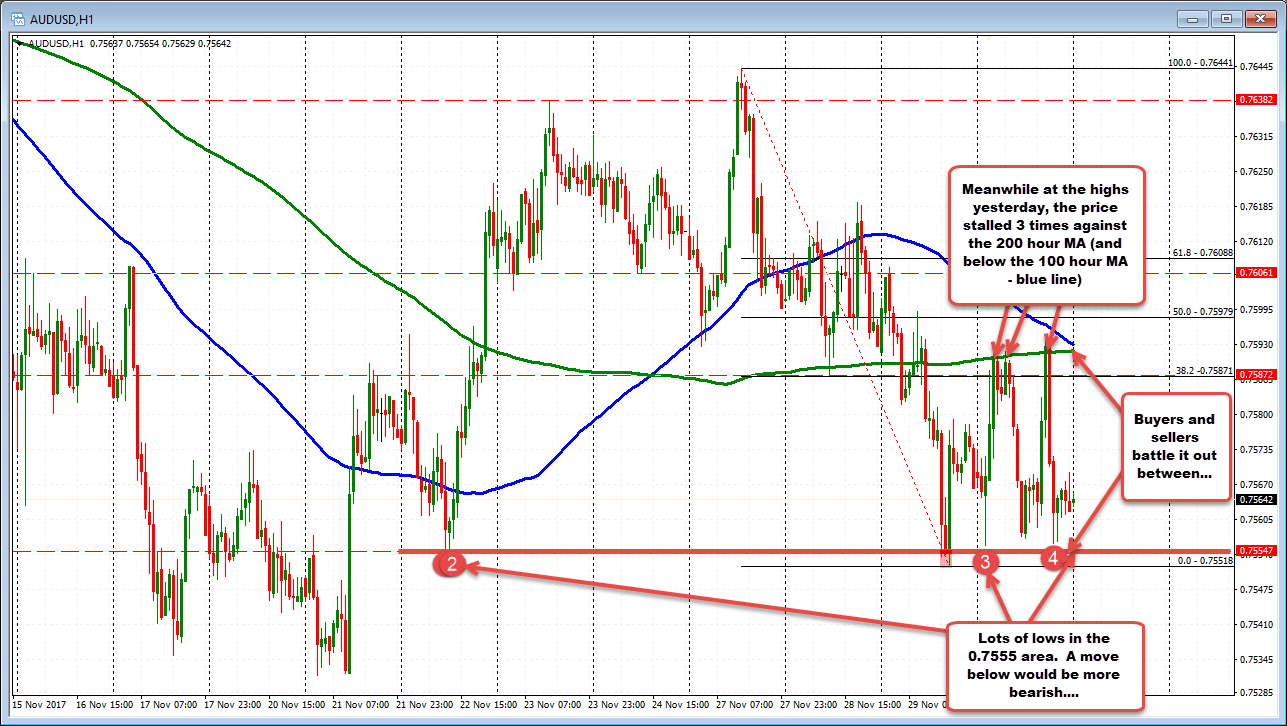
Task: Select the Fibonacci label 38.2 - 0.75871
Action: [1202, 369]
